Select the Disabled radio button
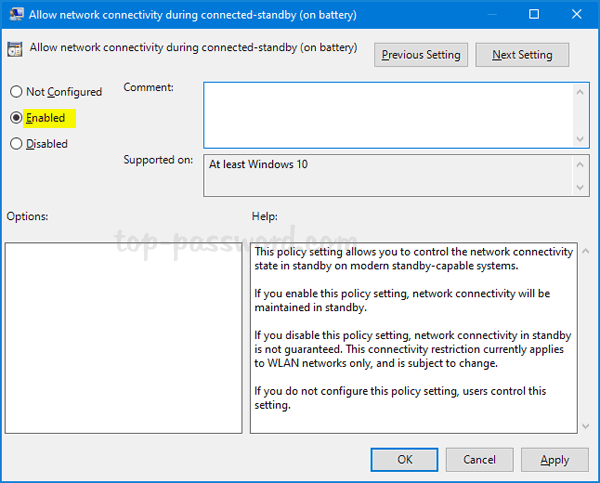 (16, 144)
